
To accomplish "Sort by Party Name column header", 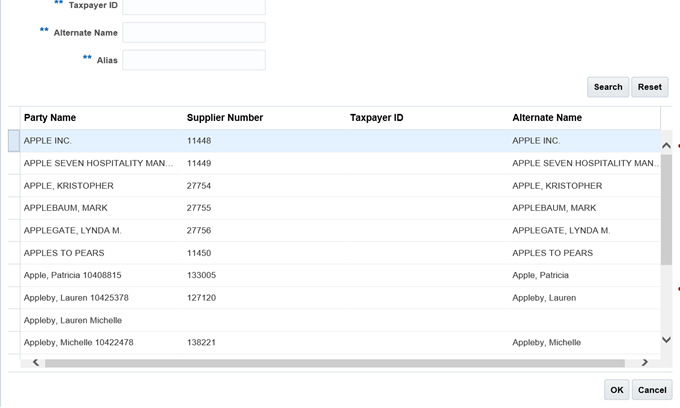I will (50, 118).
